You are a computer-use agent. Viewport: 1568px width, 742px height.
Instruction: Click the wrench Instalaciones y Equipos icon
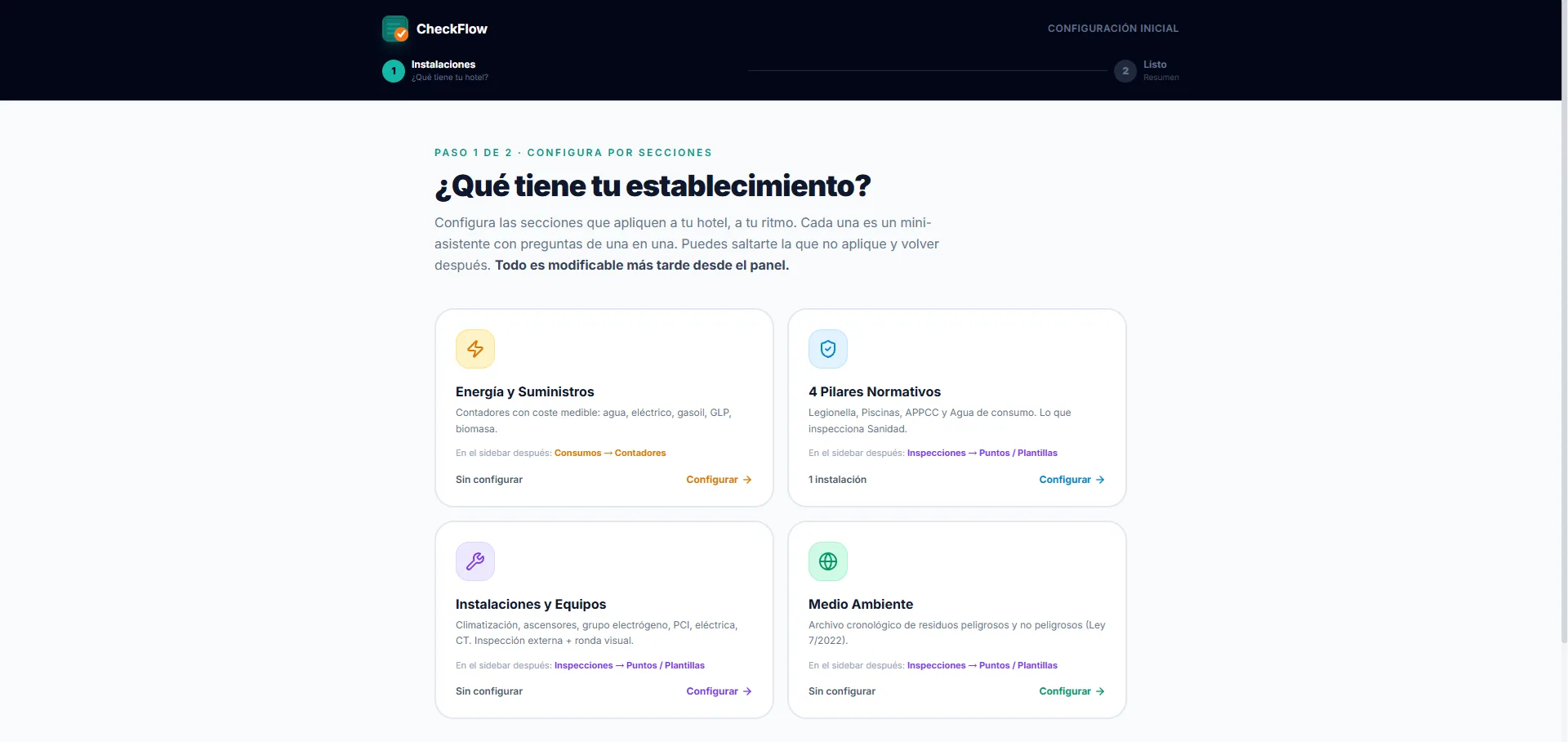pos(475,561)
